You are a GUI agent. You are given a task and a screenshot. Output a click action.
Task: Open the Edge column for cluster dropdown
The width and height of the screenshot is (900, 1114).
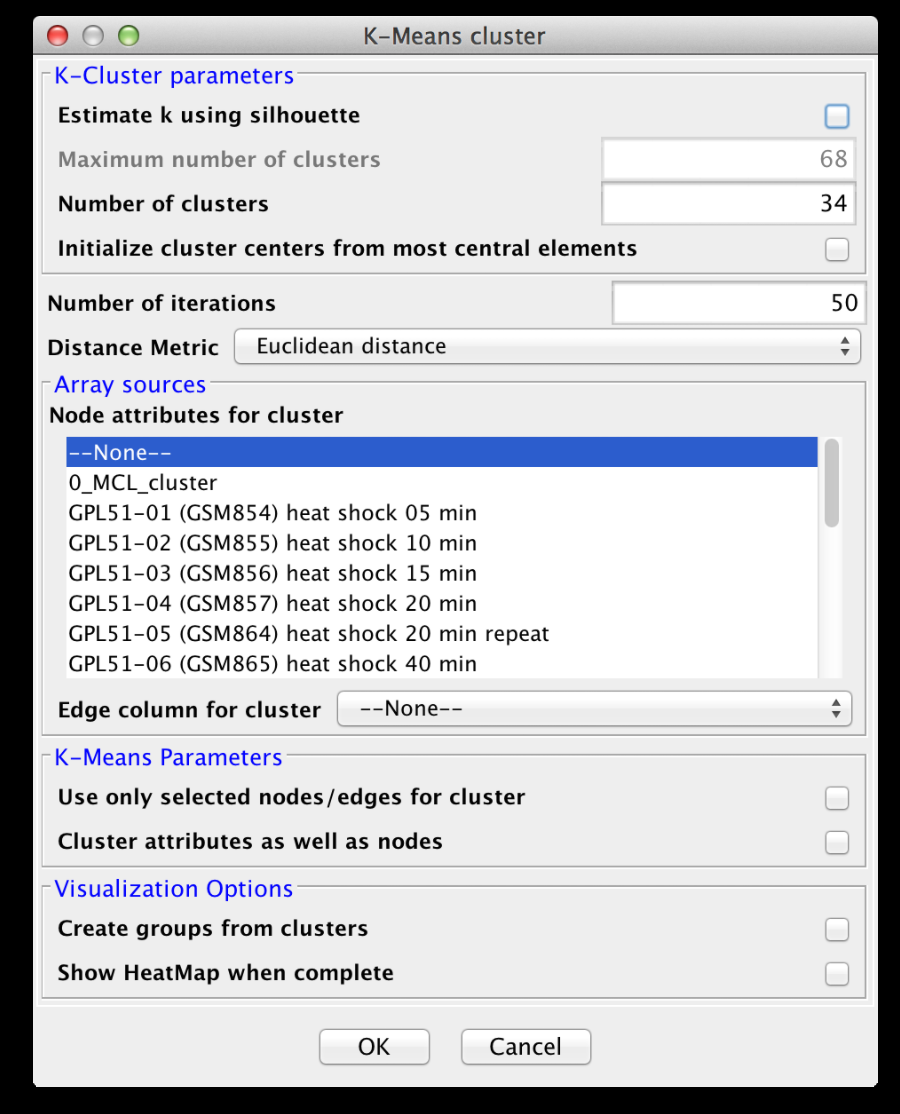point(594,709)
